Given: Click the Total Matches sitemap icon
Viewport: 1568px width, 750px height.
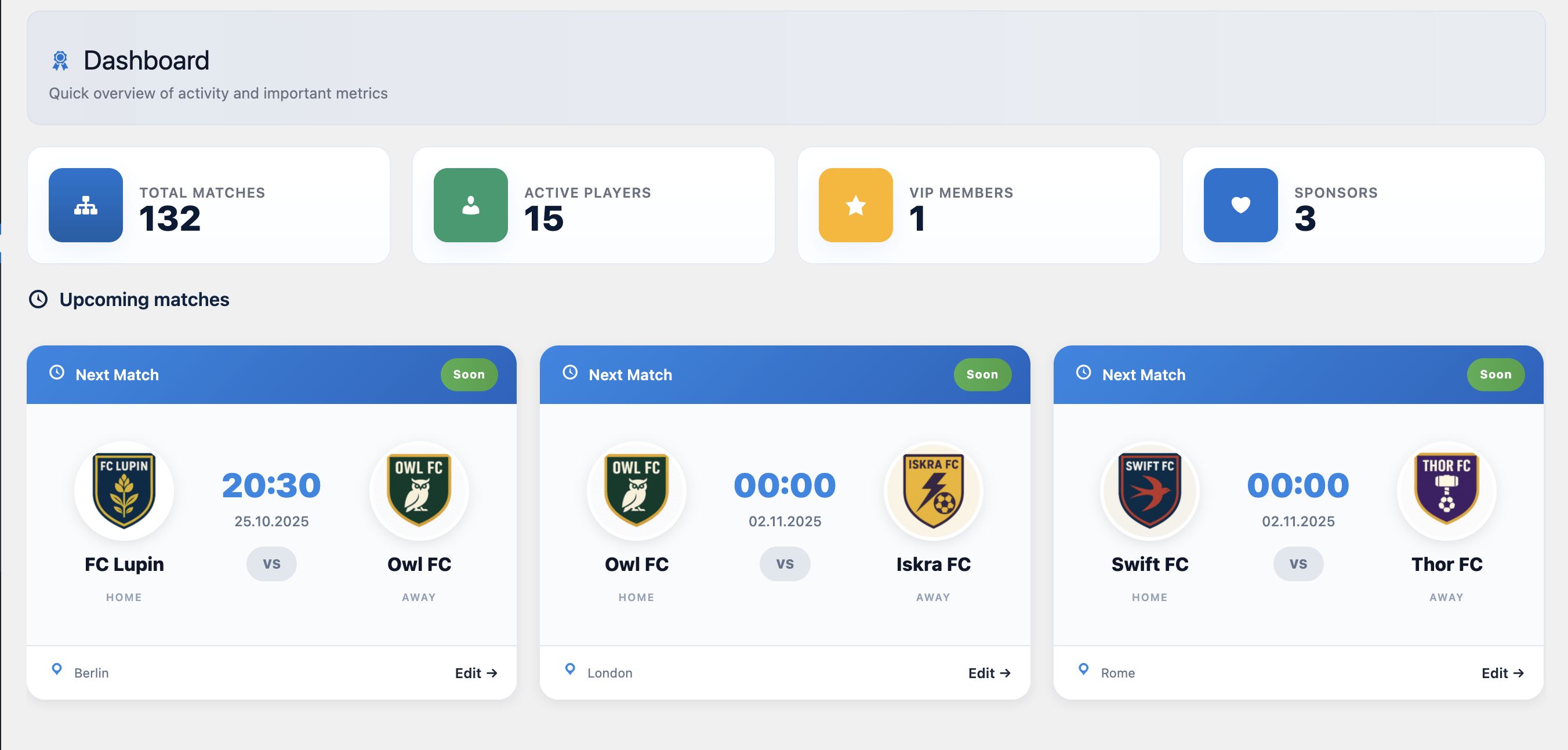Looking at the screenshot, I should 86,206.
